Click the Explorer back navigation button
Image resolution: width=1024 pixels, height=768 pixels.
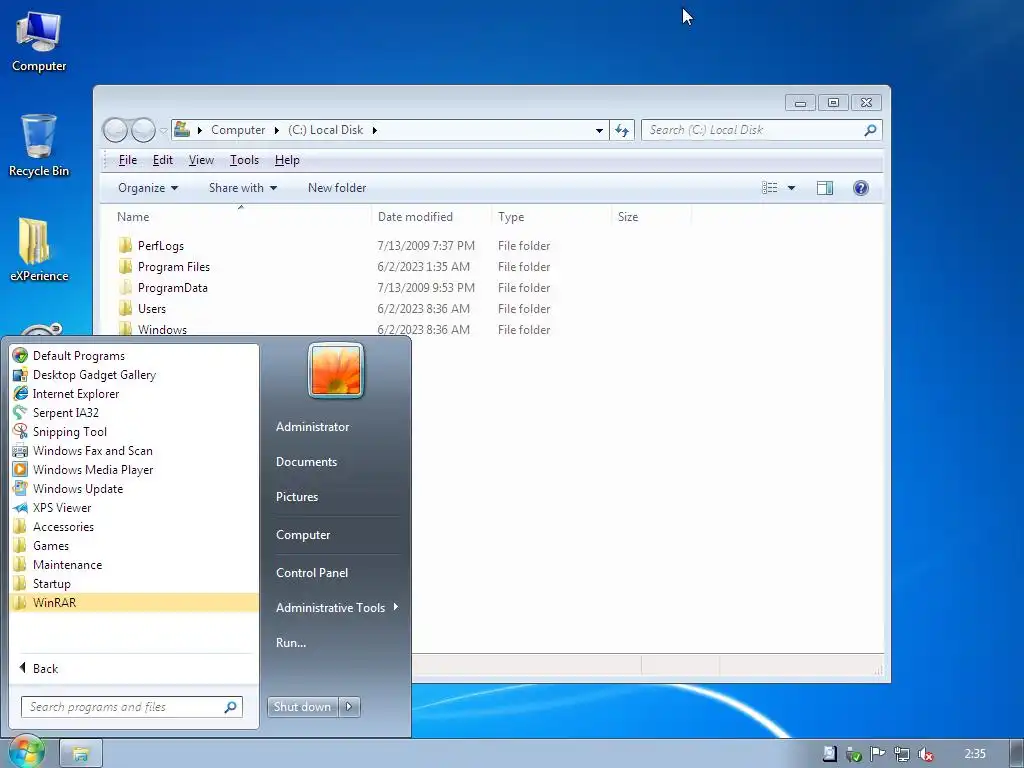[116, 130]
